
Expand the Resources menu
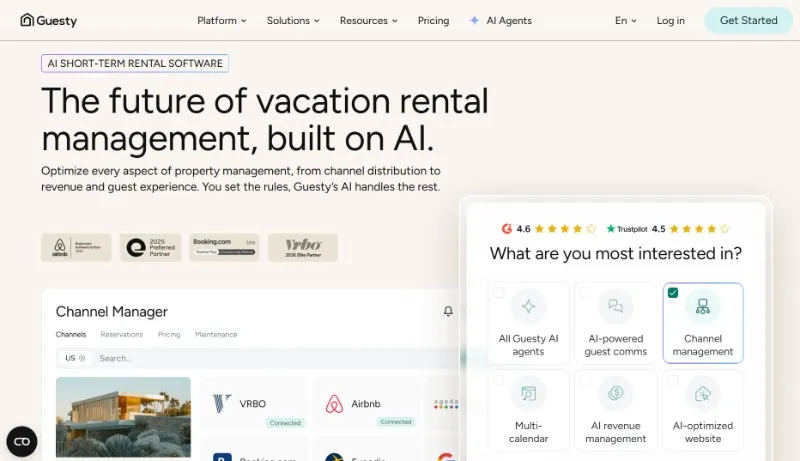pyautogui.click(x=369, y=20)
